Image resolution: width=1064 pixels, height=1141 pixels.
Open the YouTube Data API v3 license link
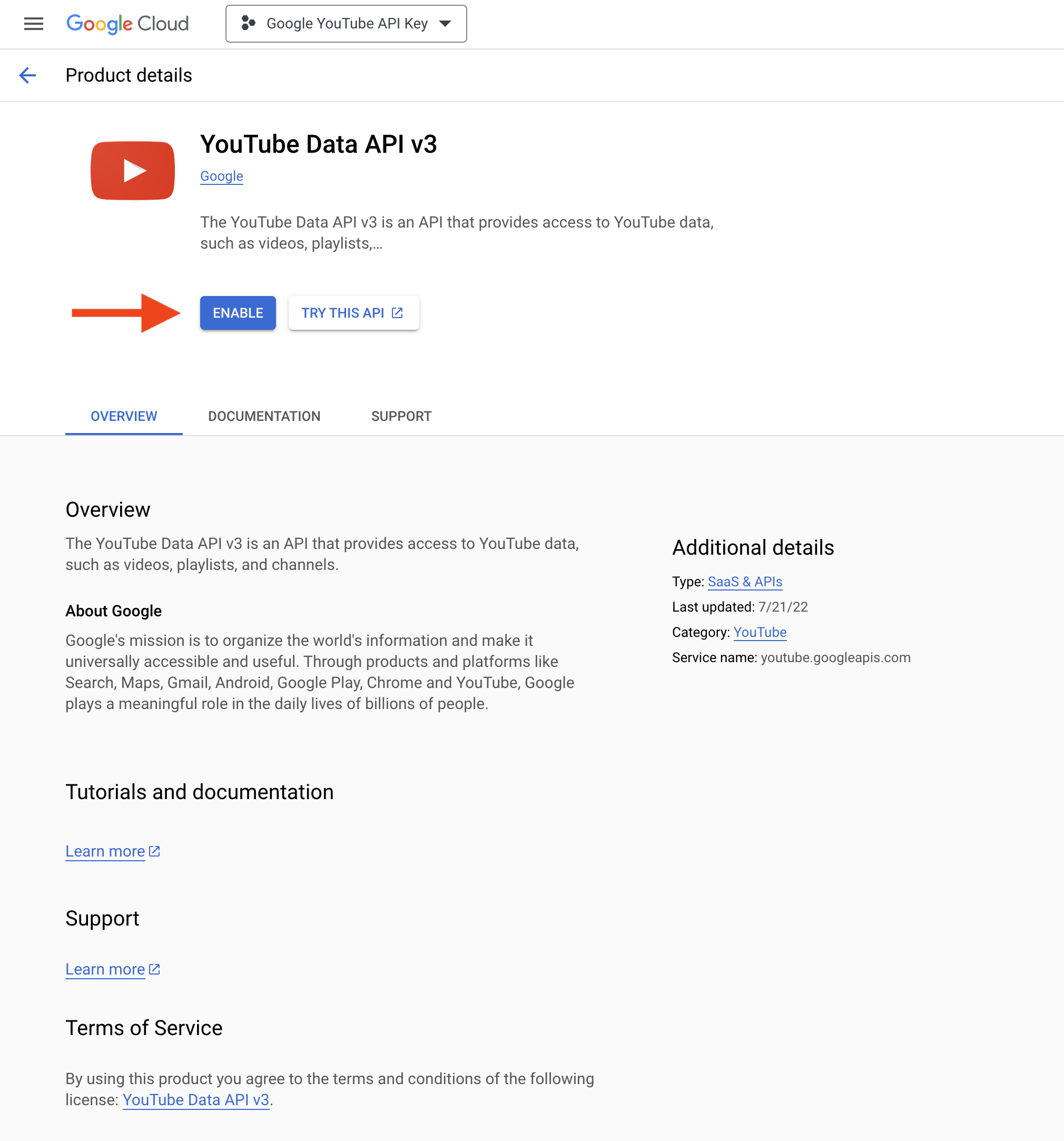[196, 1100]
